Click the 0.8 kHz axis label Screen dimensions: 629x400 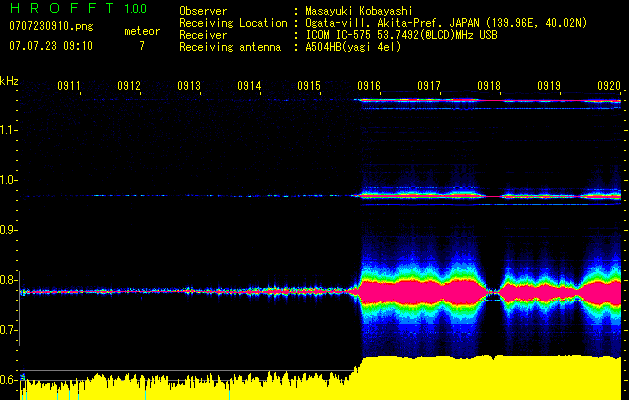tap(8, 280)
